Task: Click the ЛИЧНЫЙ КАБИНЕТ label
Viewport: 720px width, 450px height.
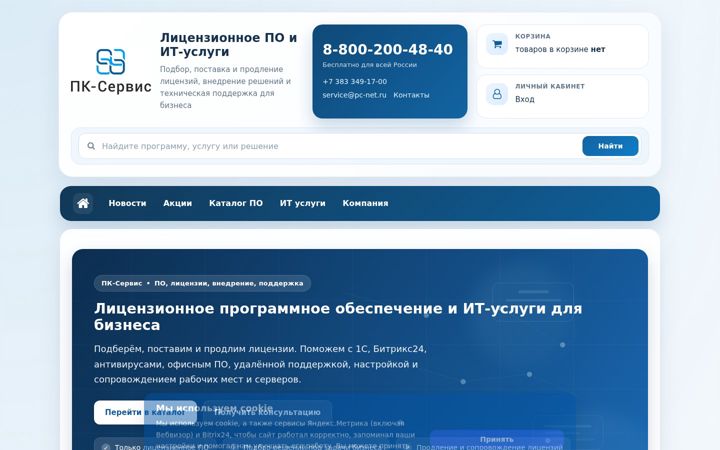Action: 550,86
